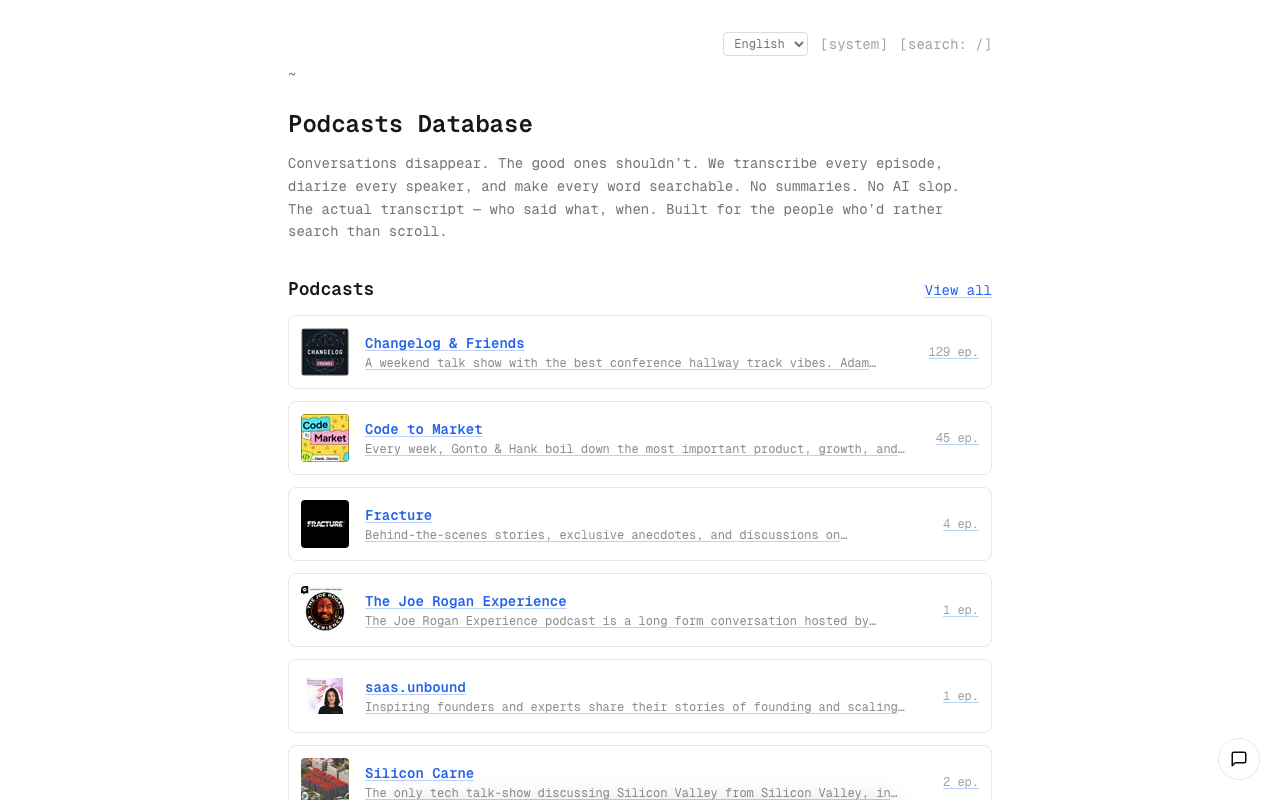
Task: Click the Code to Market logo
Action: [x=325, y=438]
